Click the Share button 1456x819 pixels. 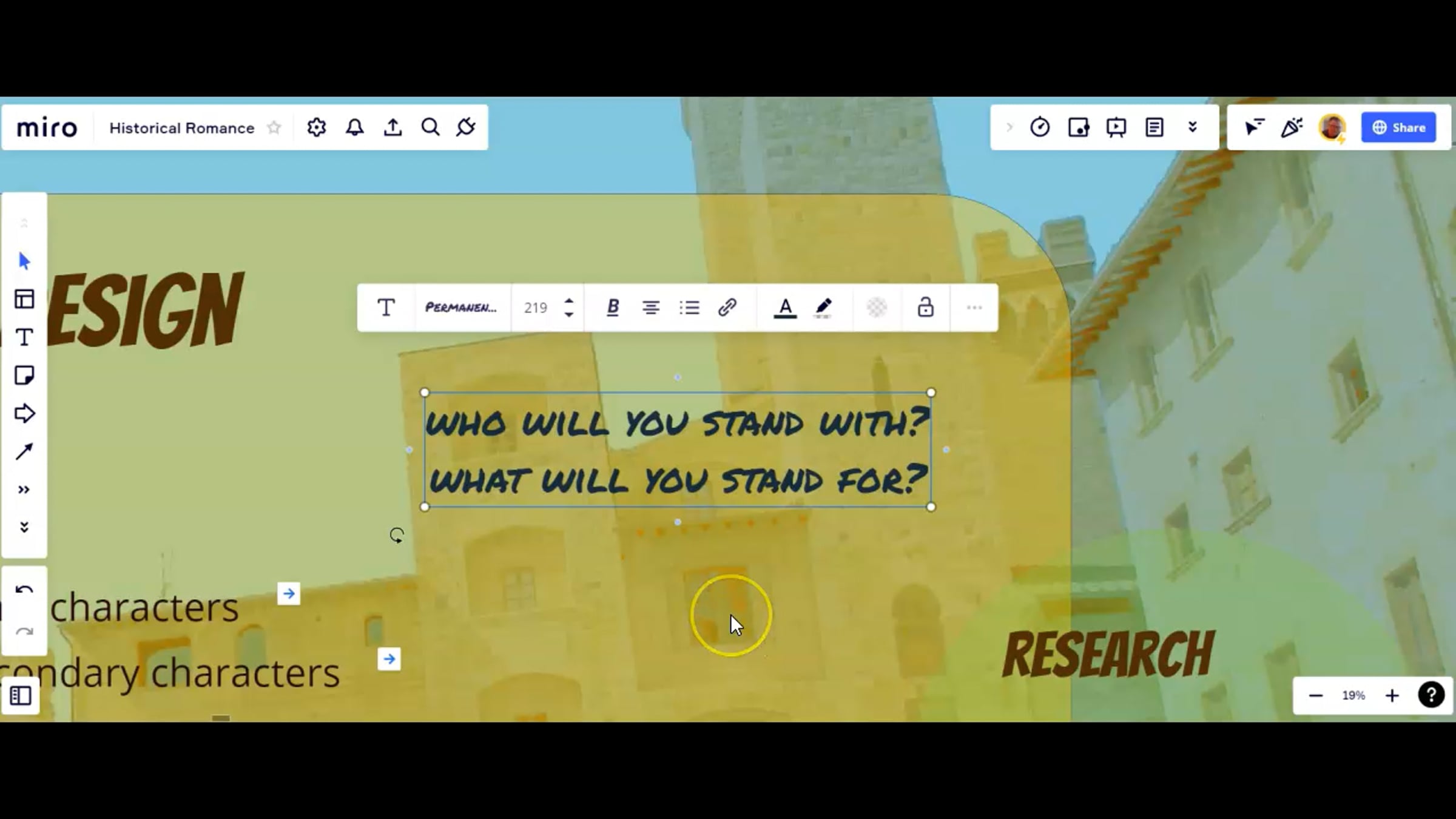[1398, 127]
